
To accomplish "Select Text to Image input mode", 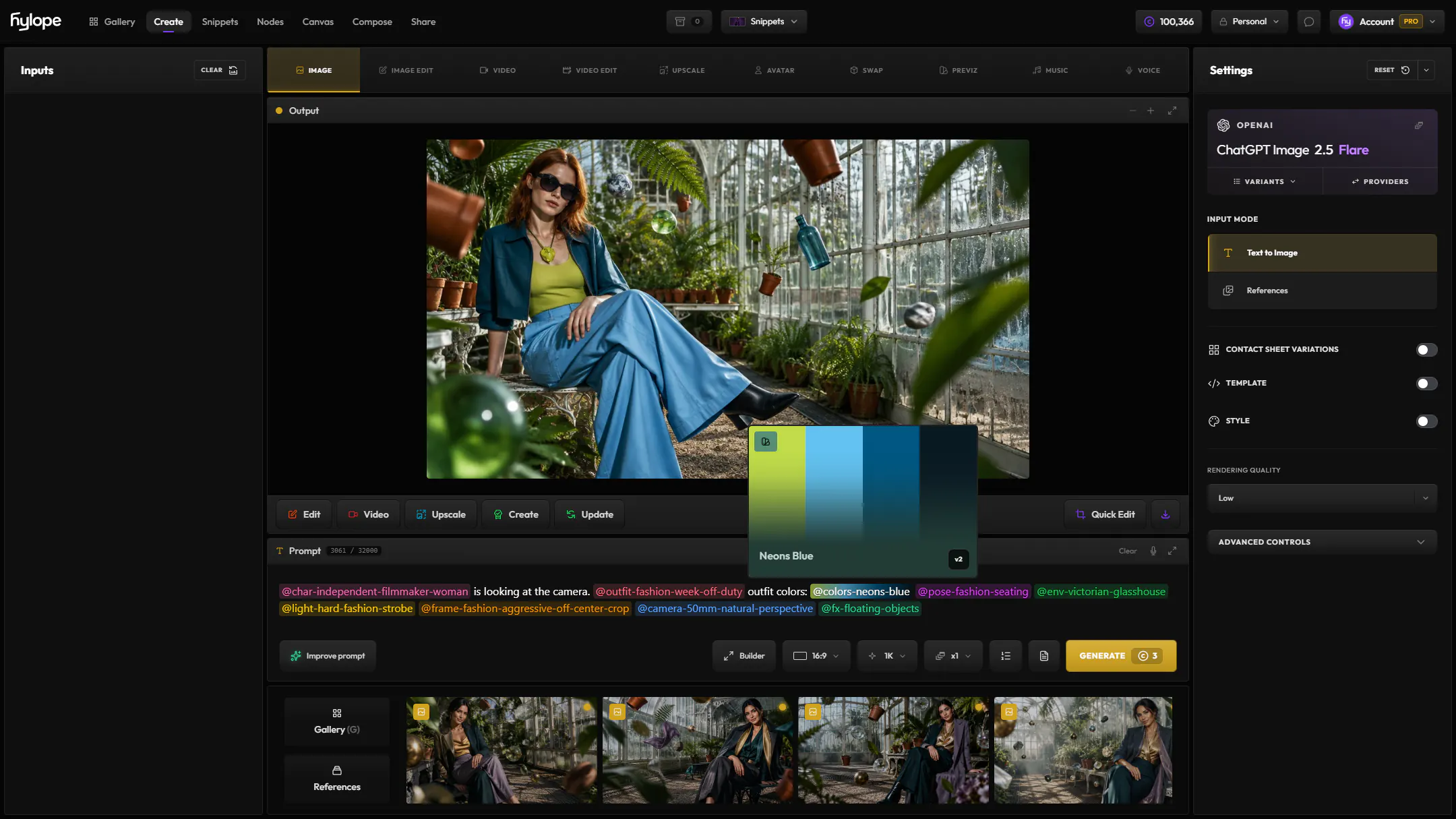I will pos(1322,253).
